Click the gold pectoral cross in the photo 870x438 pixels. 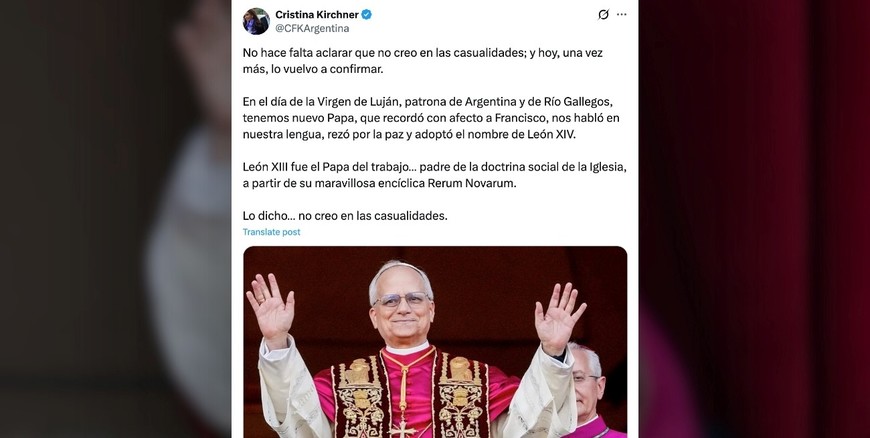pyautogui.click(x=402, y=429)
